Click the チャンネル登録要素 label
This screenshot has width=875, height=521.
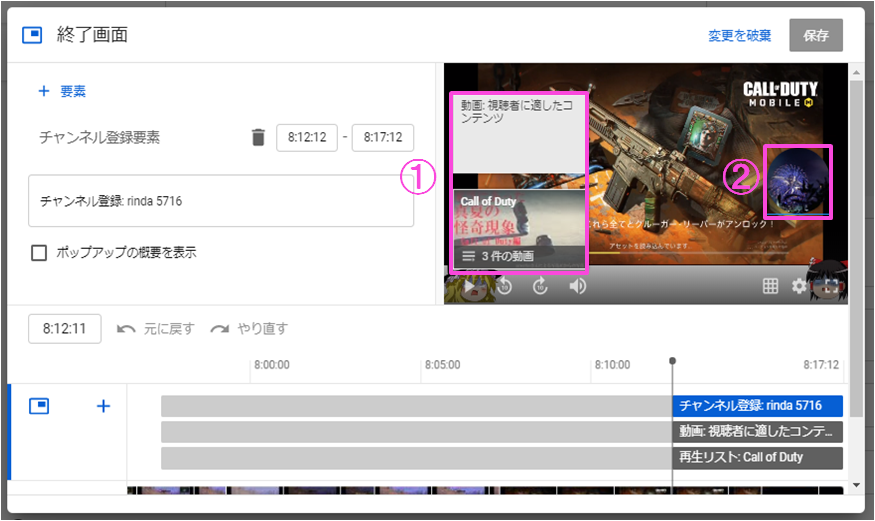[x=100, y=137]
